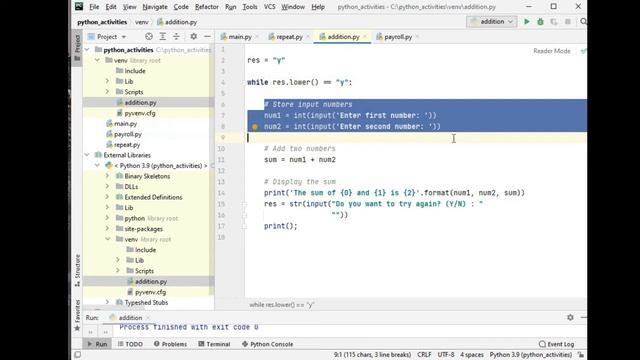Click the Select Opened File target icon
The width and height of the screenshot is (640, 360).
(x=149, y=37)
